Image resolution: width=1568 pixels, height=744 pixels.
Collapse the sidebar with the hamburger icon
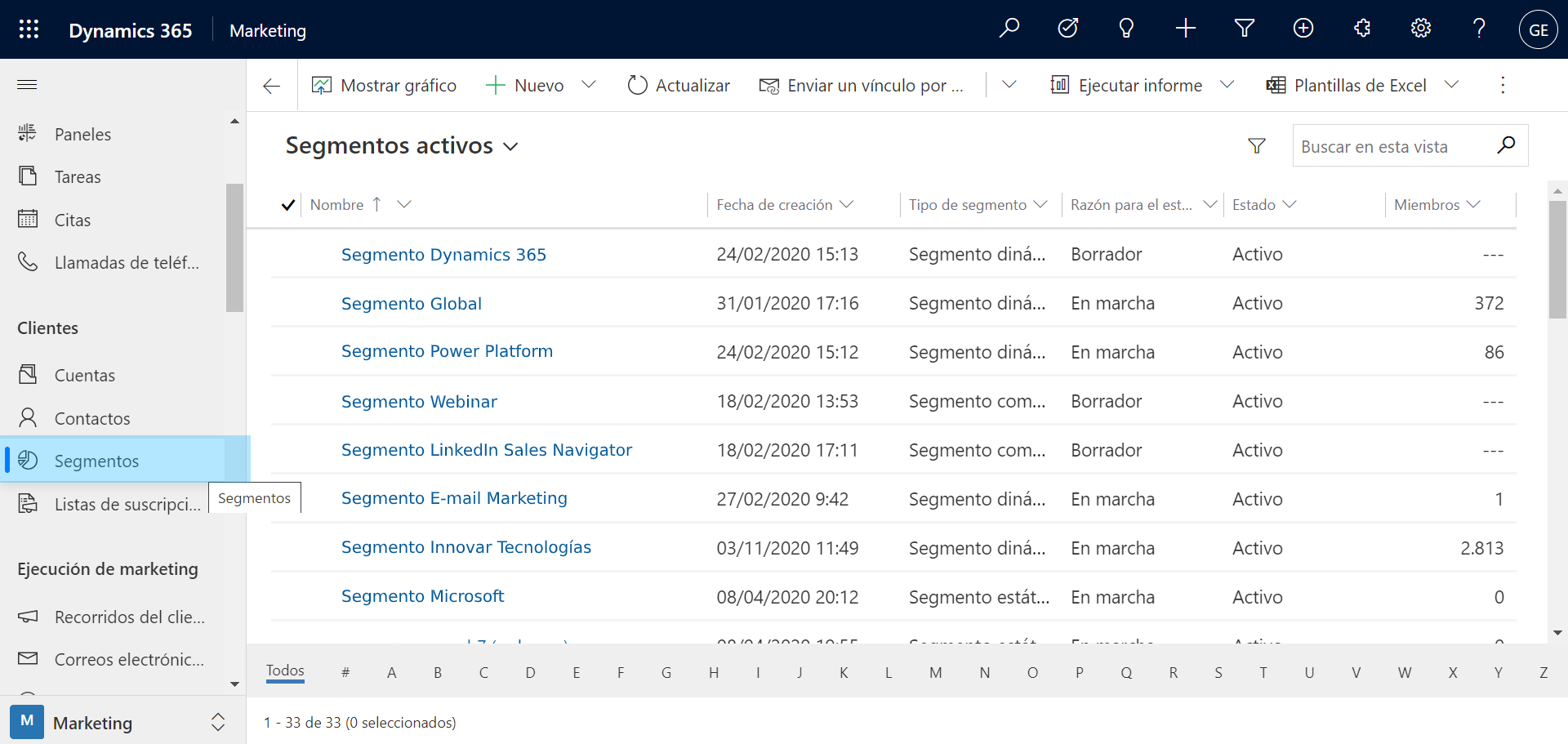tap(27, 84)
